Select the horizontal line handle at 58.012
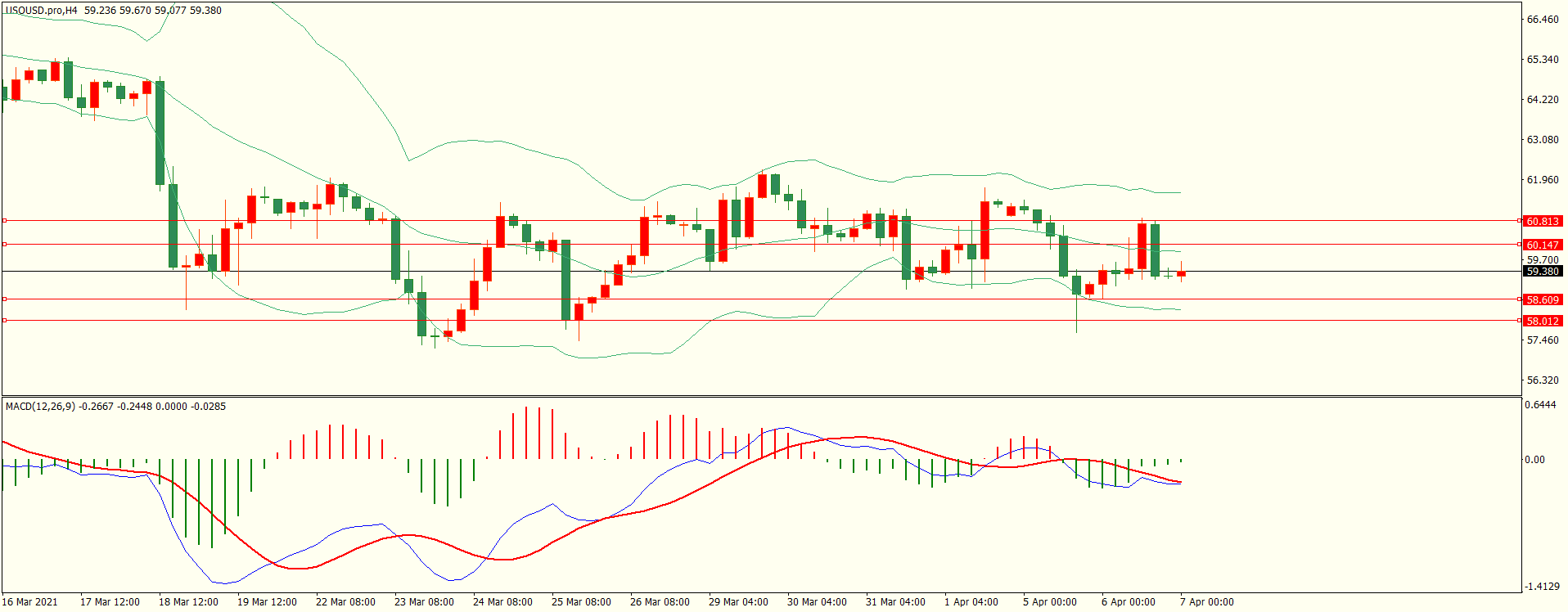 [x=5, y=321]
